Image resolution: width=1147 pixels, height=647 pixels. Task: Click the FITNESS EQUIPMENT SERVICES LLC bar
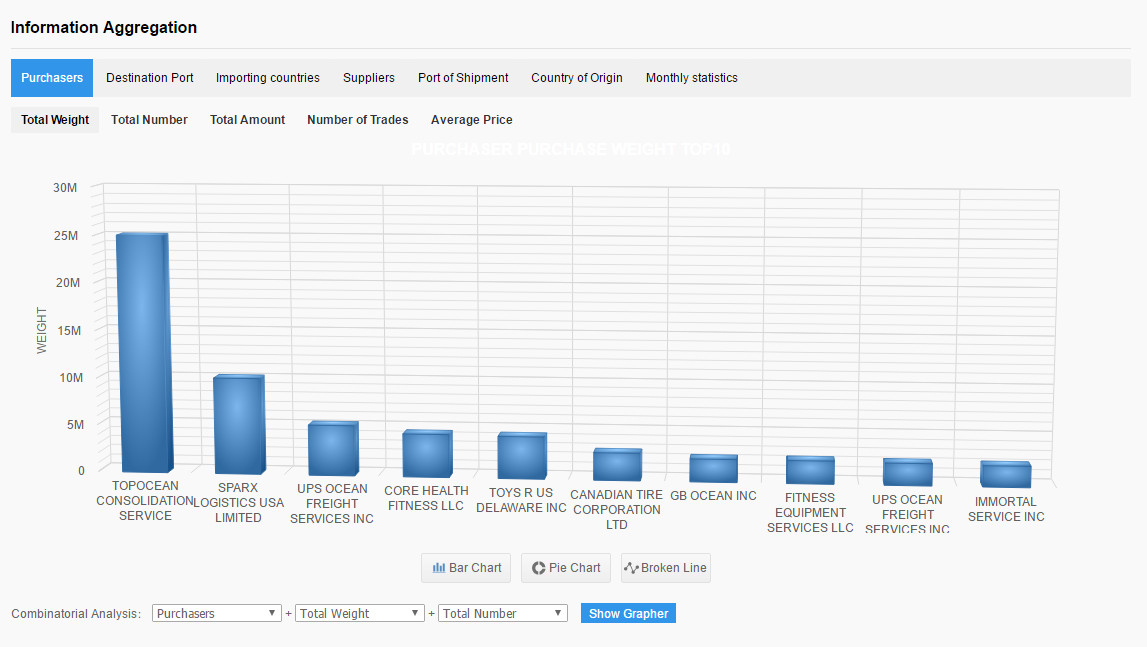click(x=811, y=470)
